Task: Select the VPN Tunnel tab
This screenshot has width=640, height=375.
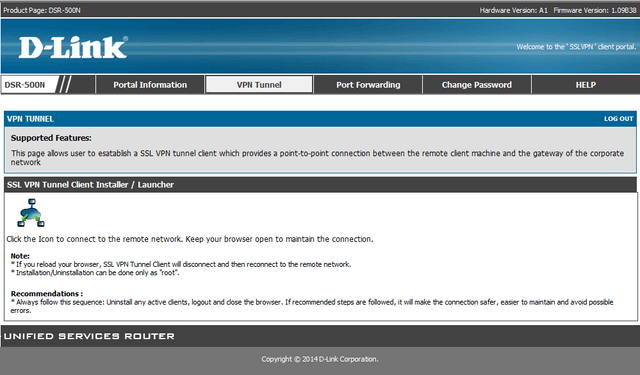Action: 259,85
